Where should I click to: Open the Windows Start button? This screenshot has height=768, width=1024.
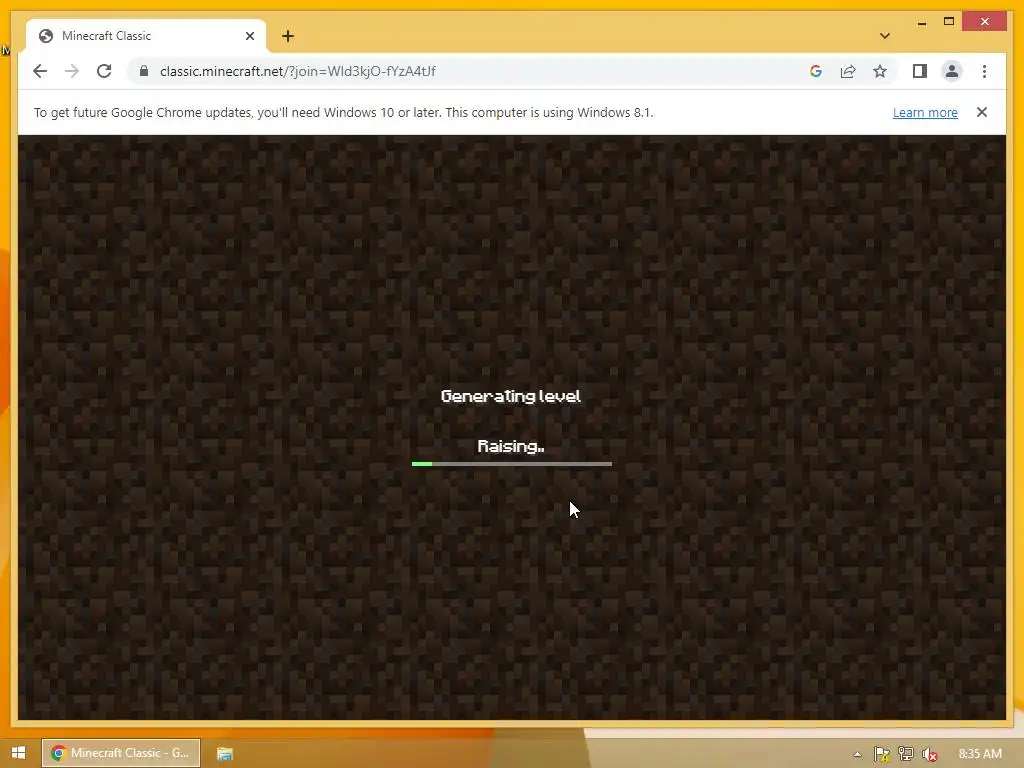[18, 753]
